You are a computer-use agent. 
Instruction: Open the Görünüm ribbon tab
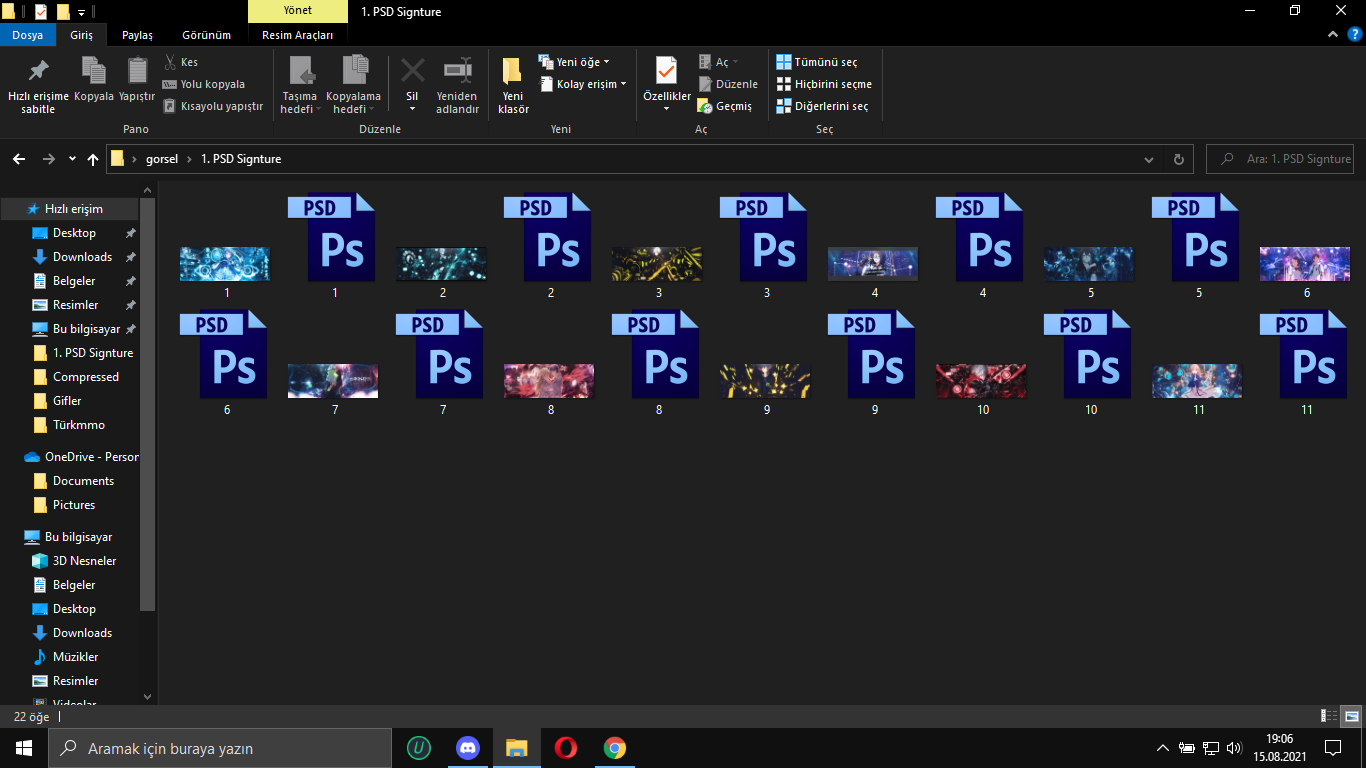coord(206,35)
